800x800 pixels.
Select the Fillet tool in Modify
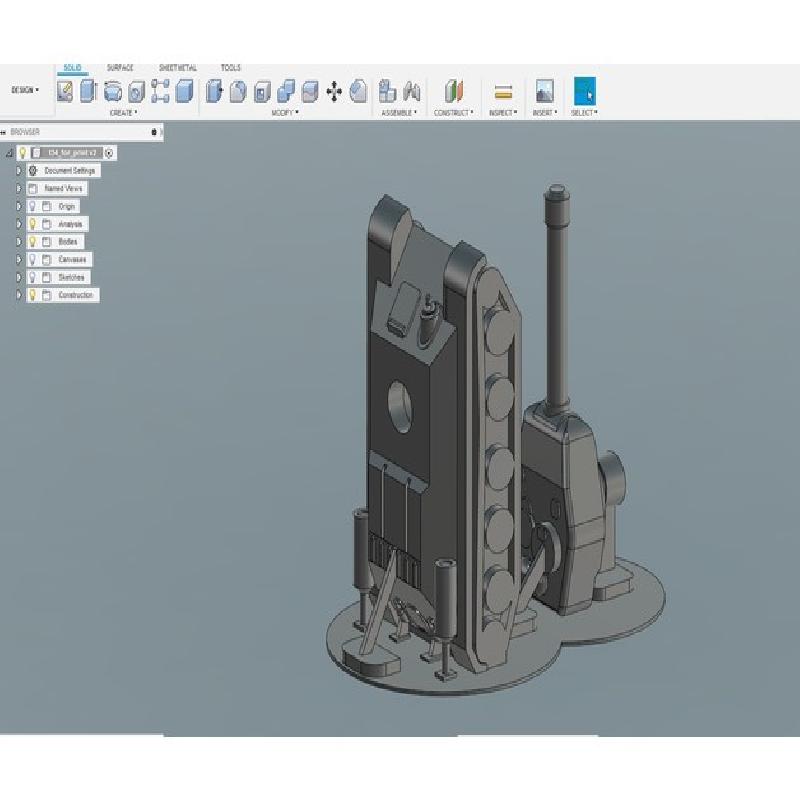(237, 92)
